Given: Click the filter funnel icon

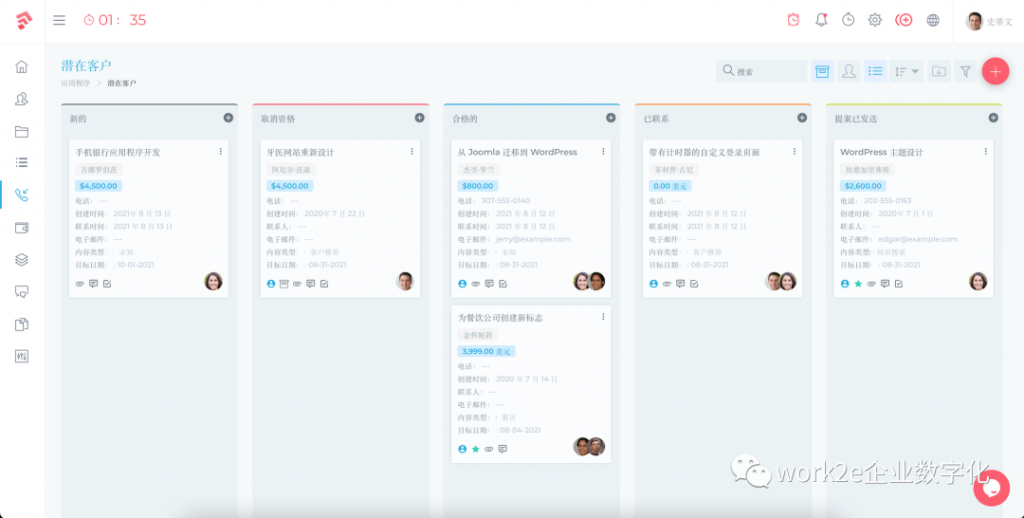Looking at the screenshot, I should 965,71.
